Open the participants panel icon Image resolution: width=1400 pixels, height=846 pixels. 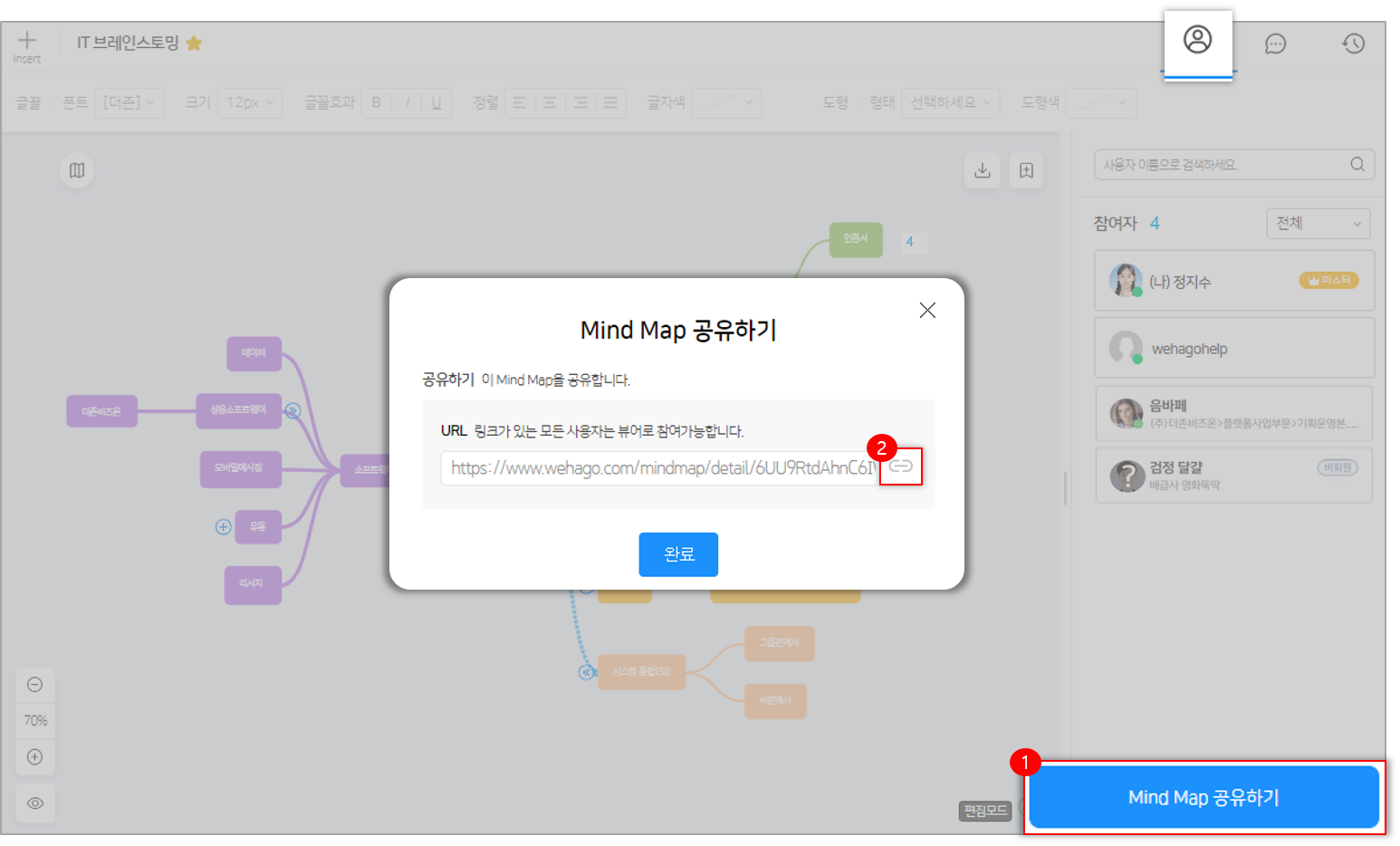click(1197, 40)
